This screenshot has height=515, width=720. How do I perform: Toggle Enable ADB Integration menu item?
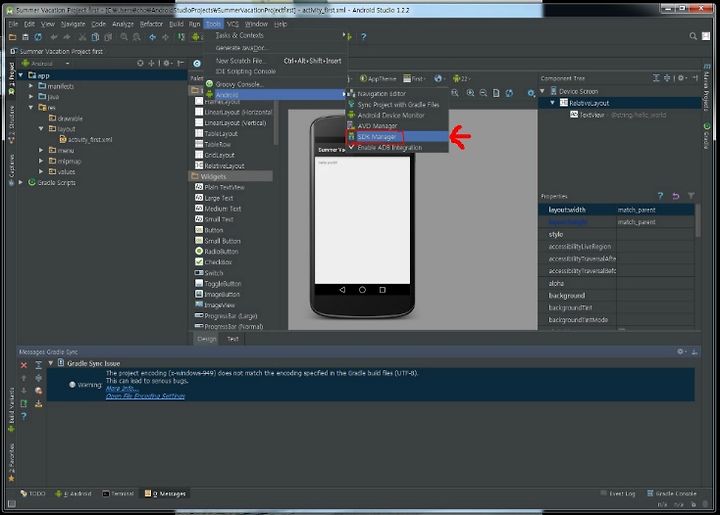pyautogui.click(x=397, y=147)
